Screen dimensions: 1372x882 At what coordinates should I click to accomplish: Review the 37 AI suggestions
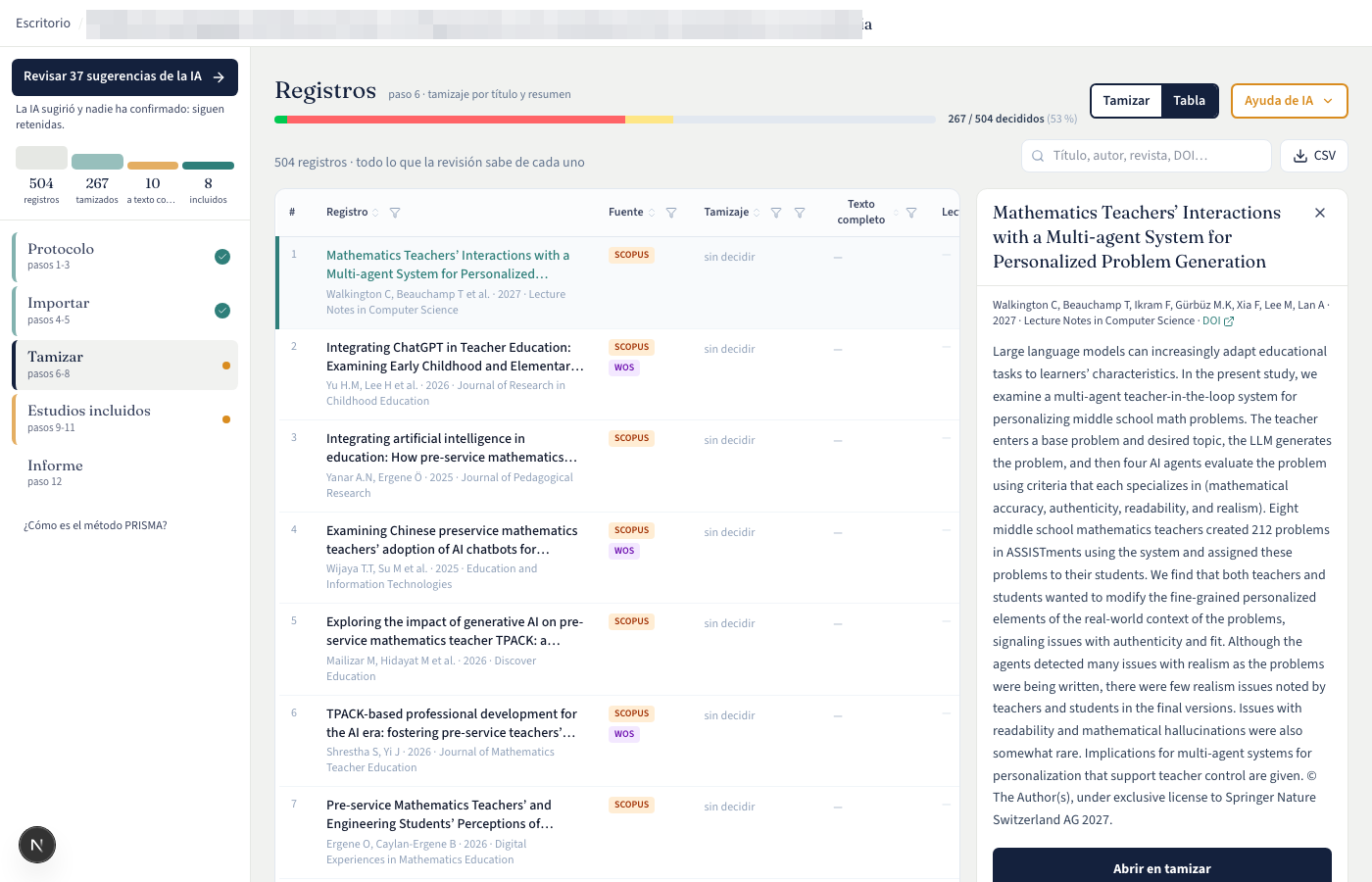(x=124, y=77)
